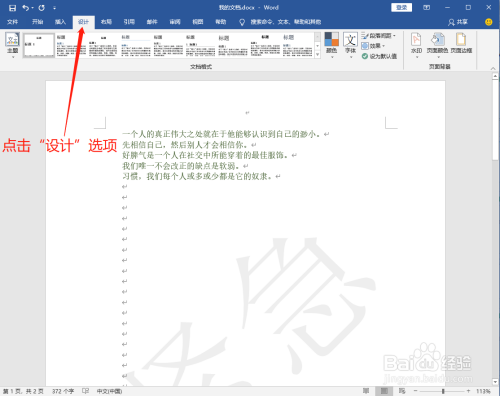Undo the last action
Screen dimensions: 500x396
(25, 8)
